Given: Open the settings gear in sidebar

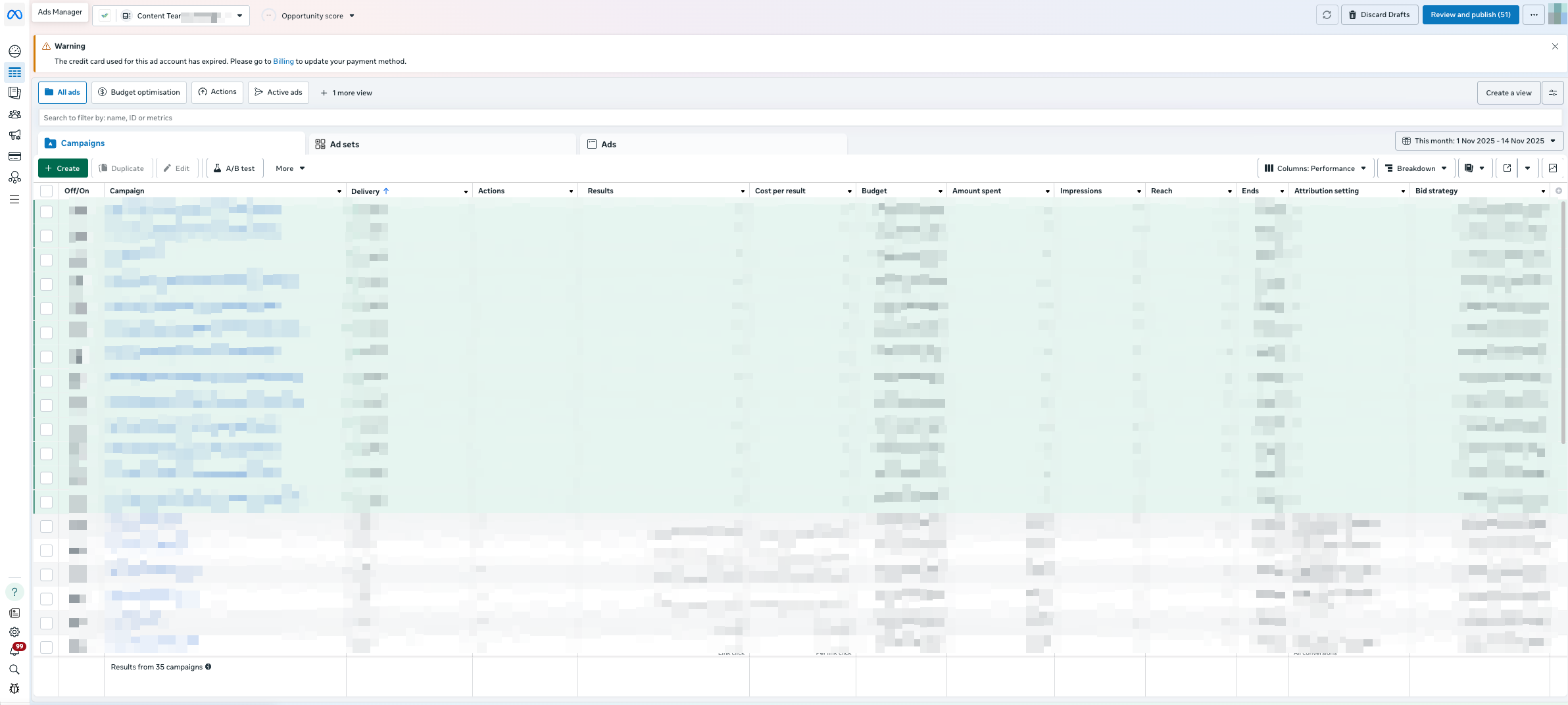Looking at the screenshot, I should pyautogui.click(x=14, y=632).
